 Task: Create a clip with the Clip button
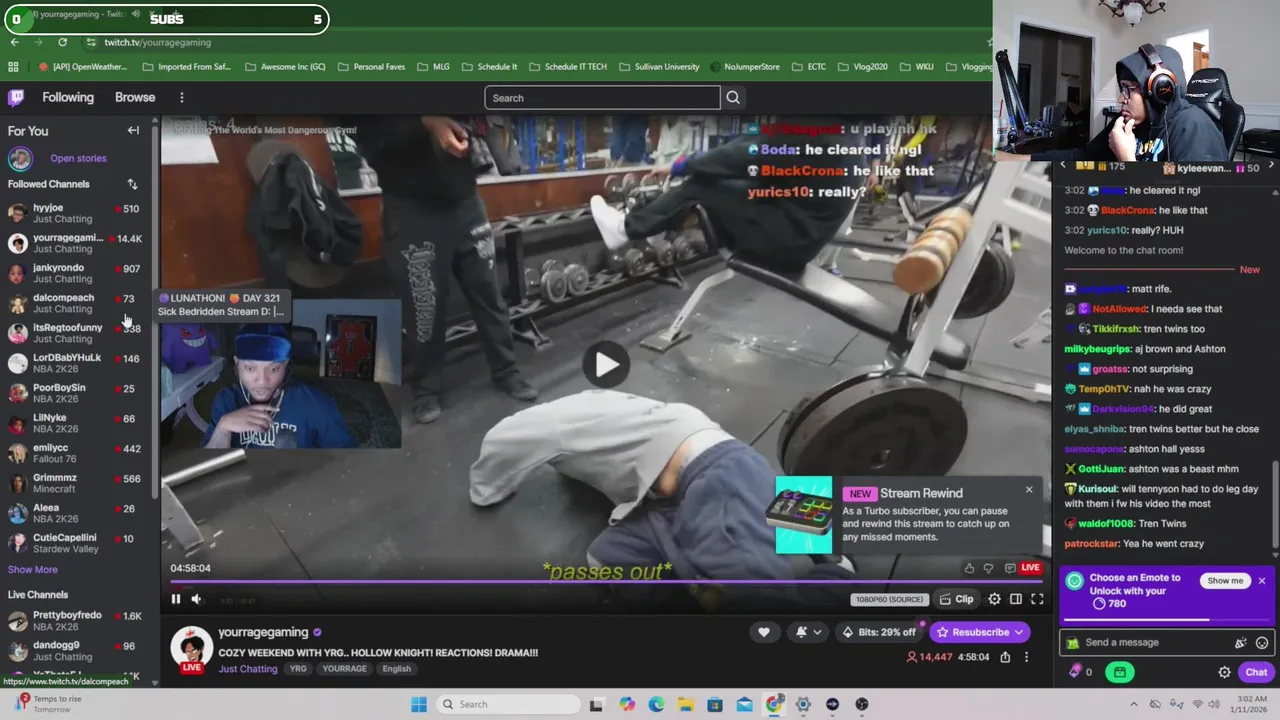957,599
